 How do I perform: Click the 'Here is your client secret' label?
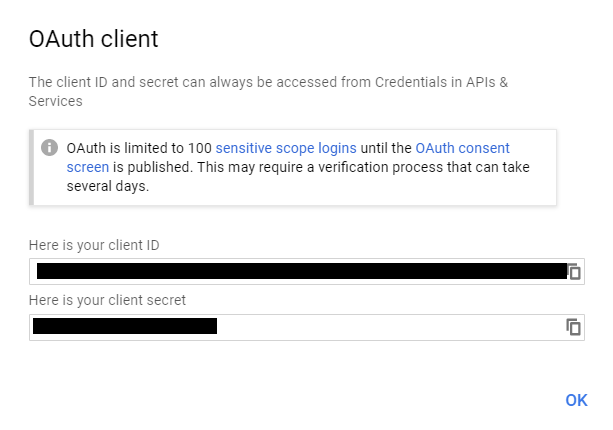click(x=107, y=300)
